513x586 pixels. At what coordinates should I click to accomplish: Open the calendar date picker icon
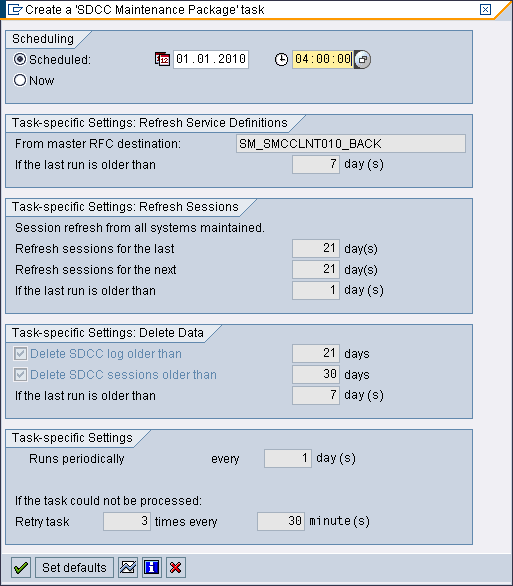(x=163, y=59)
